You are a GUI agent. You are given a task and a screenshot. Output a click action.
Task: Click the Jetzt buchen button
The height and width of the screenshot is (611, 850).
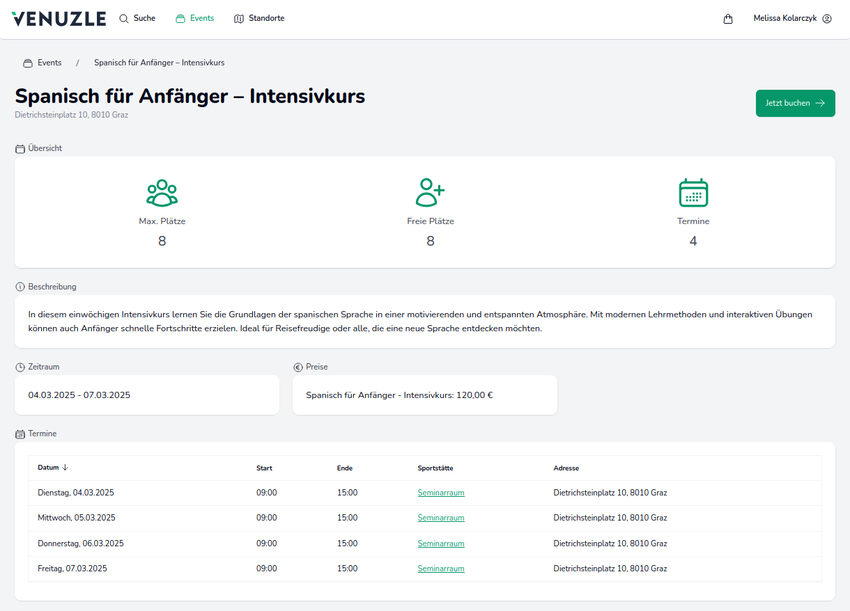[x=794, y=103]
